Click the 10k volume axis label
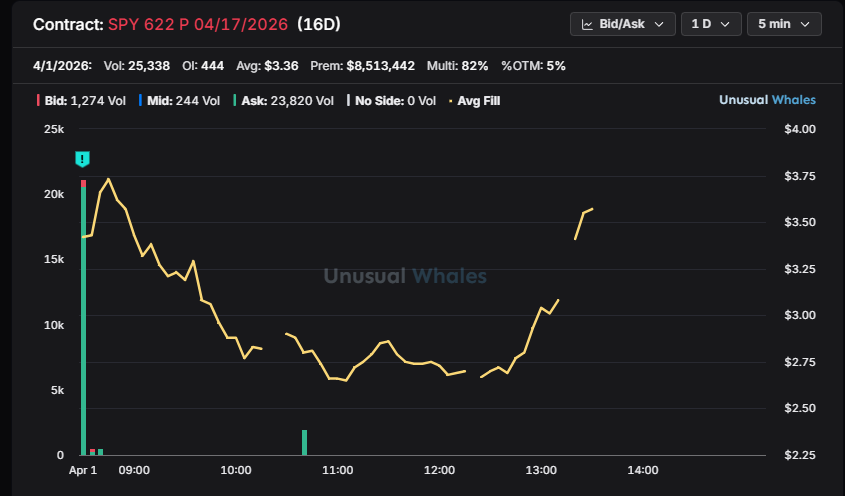 click(54, 325)
